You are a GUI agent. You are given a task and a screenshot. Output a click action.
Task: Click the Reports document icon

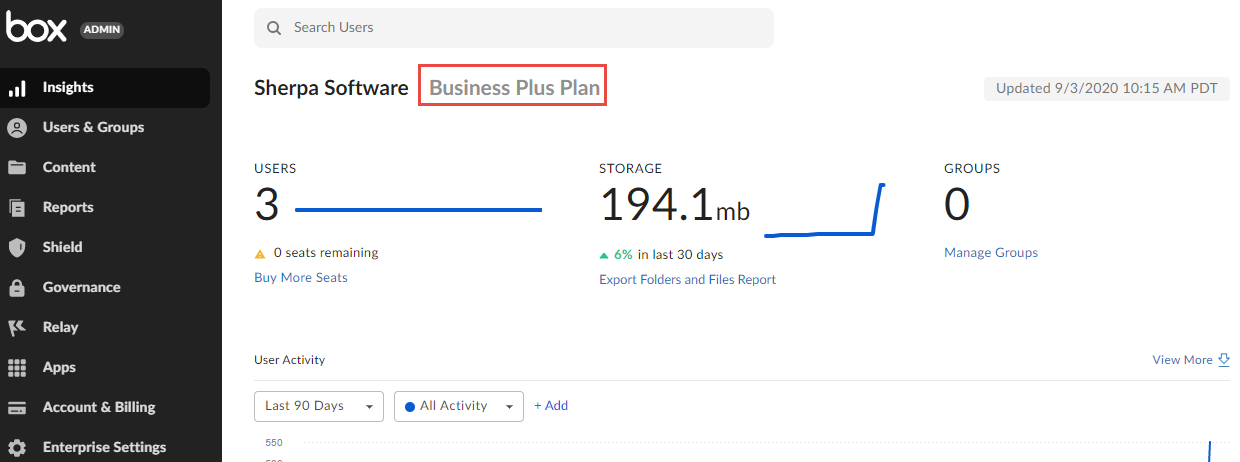[x=17, y=208]
